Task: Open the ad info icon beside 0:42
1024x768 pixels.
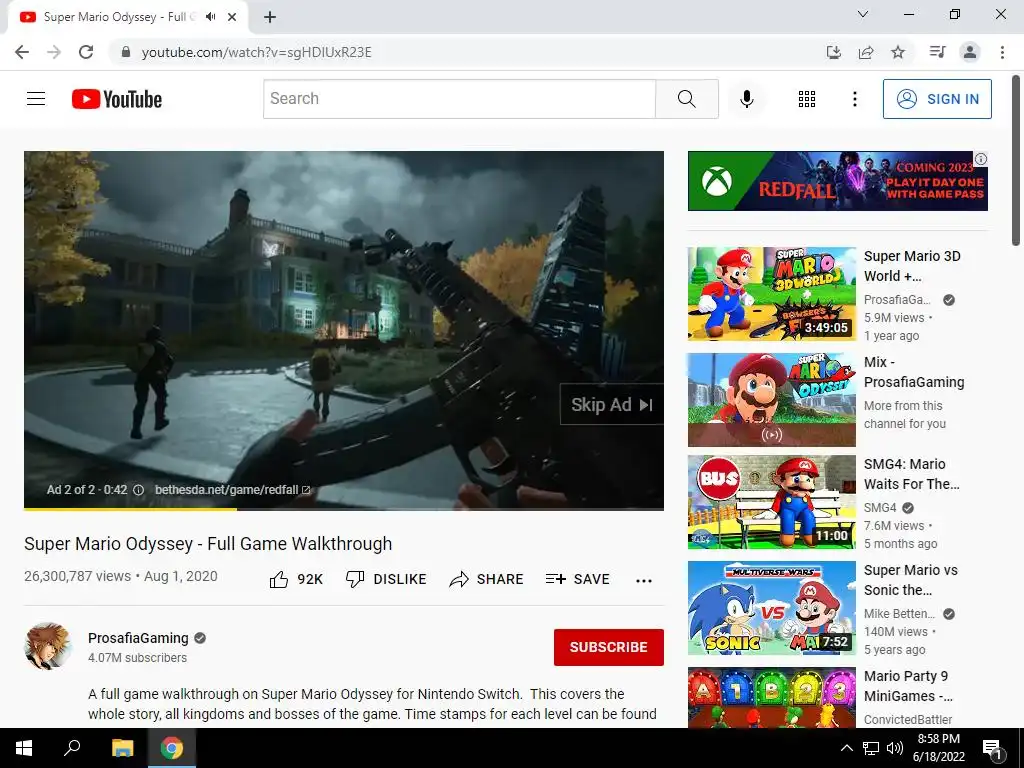Action: (138, 490)
